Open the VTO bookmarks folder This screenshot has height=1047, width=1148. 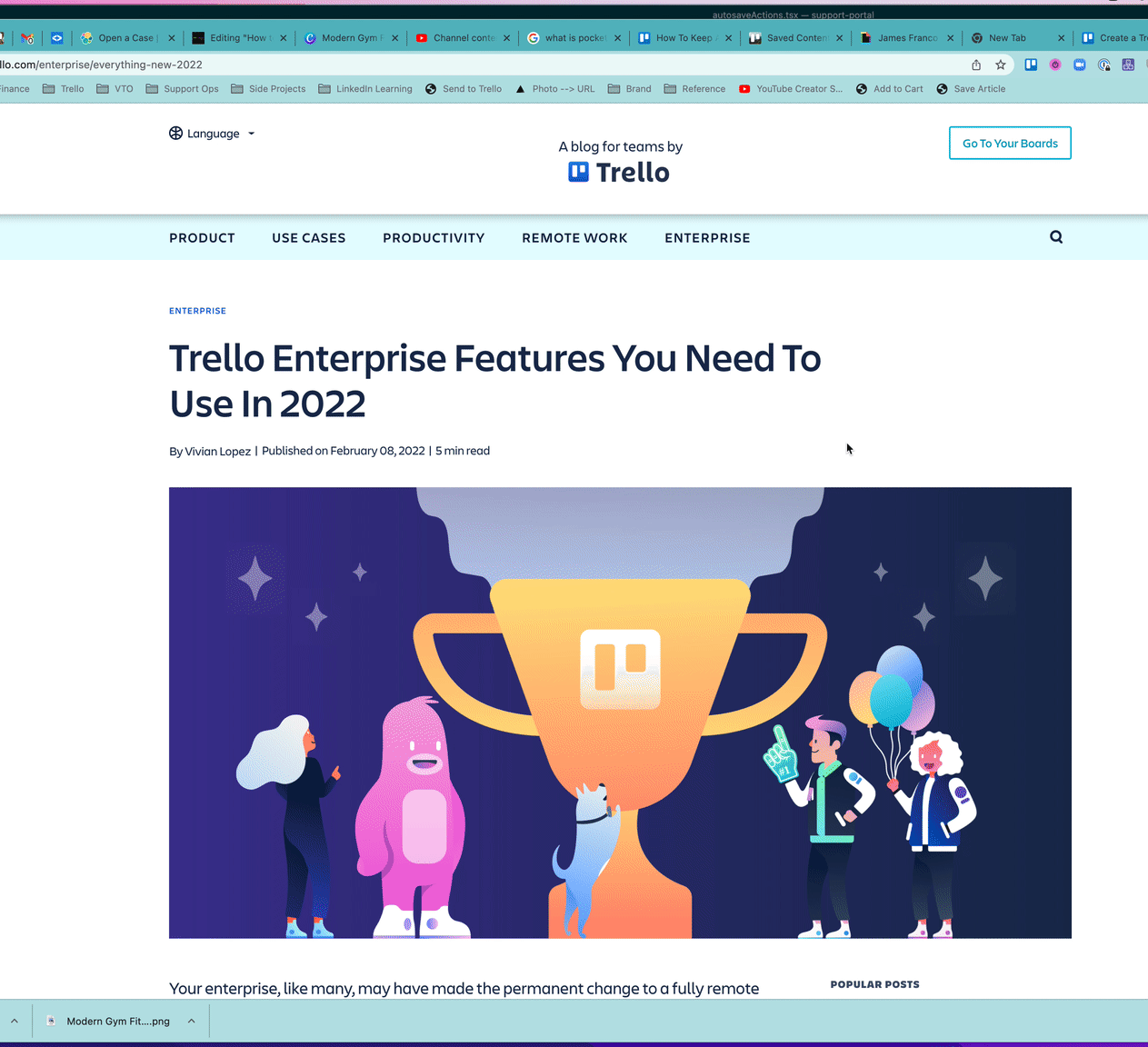[x=115, y=89]
